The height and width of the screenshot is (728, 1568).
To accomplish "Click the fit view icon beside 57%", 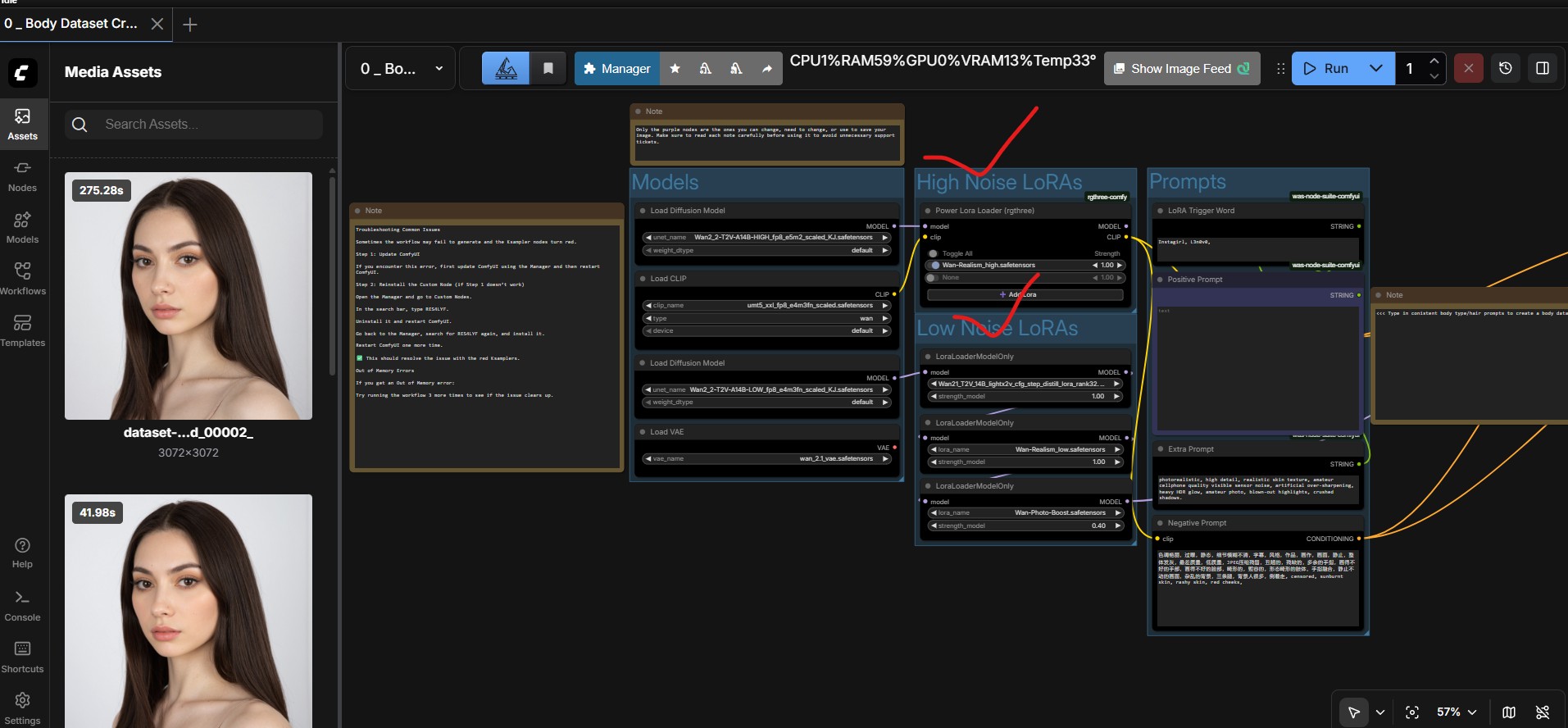I will coord(1411,712).
